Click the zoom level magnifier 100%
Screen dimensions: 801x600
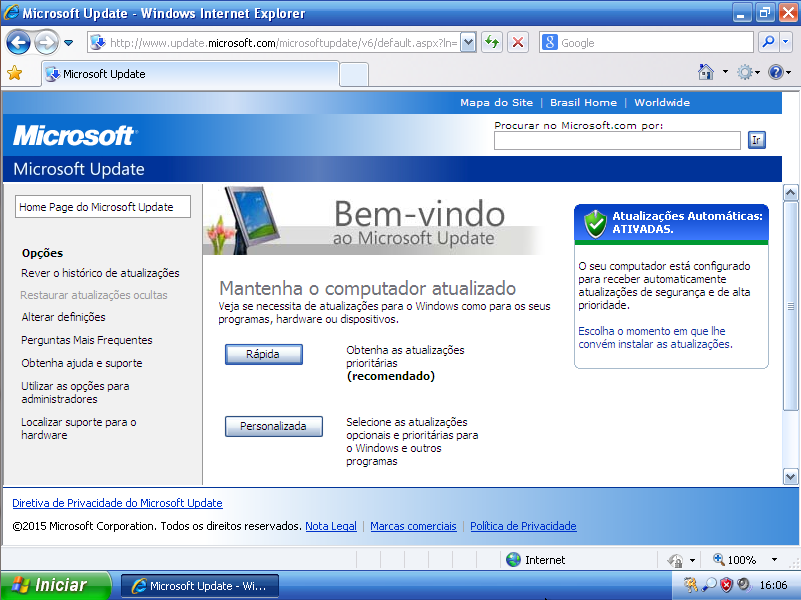(x=735, y=560)
